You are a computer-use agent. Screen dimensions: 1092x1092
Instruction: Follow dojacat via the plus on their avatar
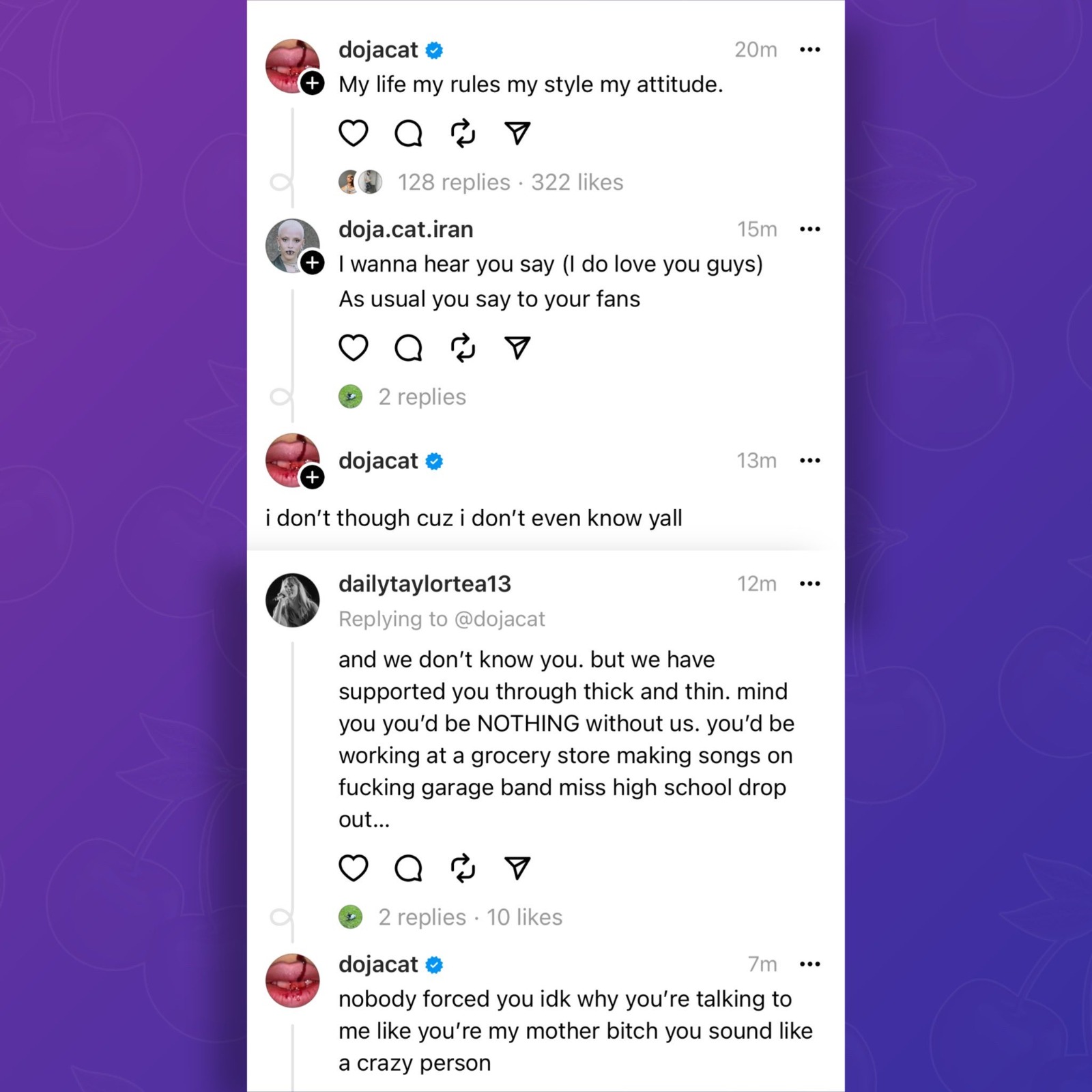[x=313, y=85]
